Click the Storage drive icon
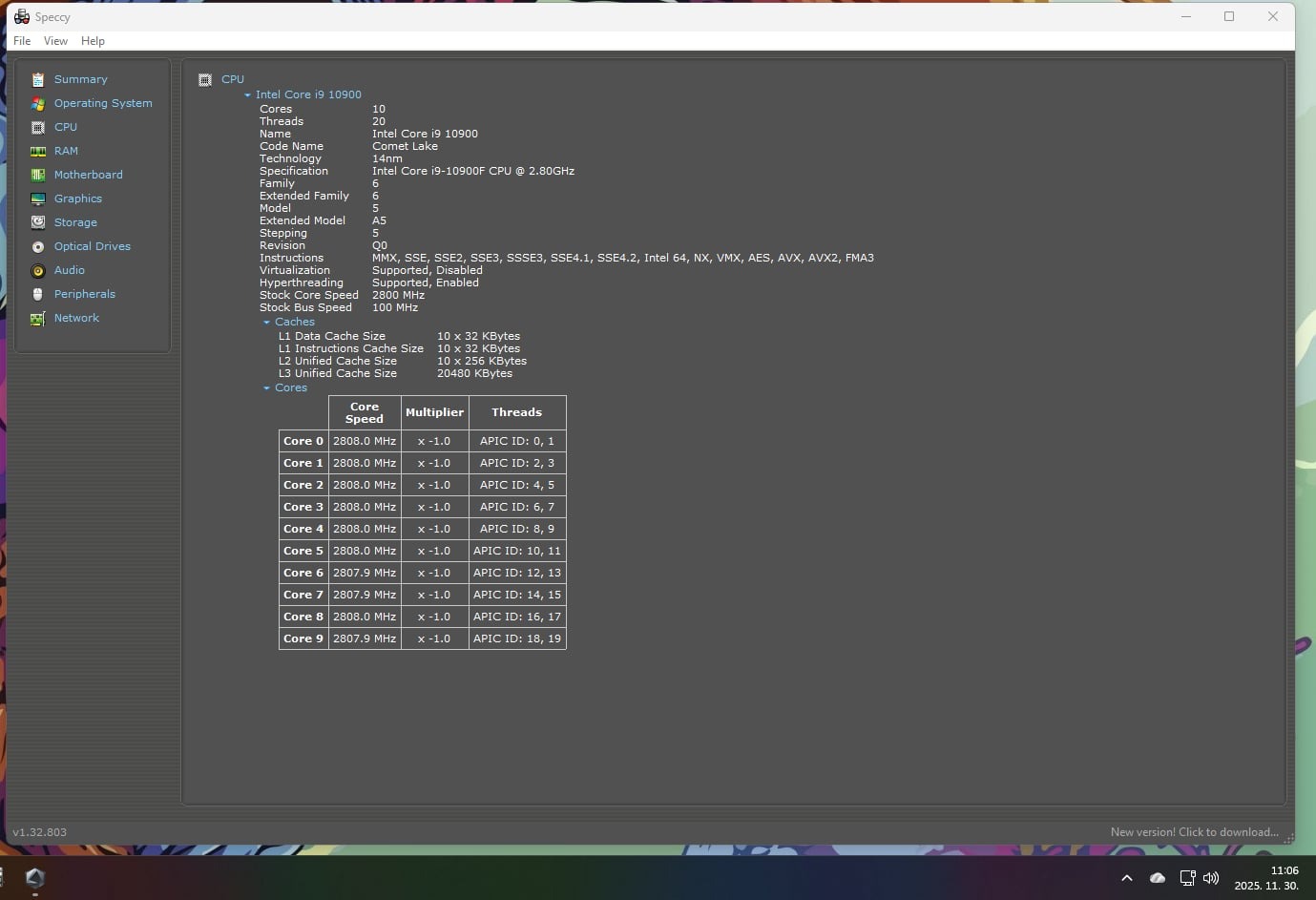The width and height of the screenshot is (1316, 900). tap(38, 222)
